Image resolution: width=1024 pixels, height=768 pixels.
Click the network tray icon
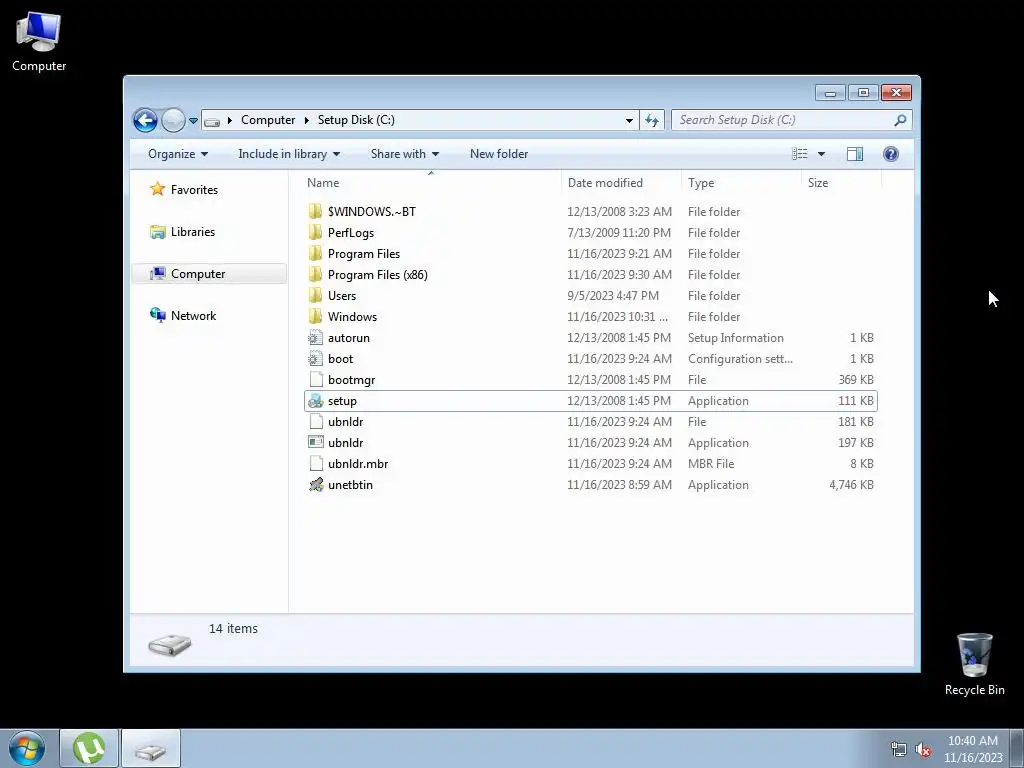point(899,750)
